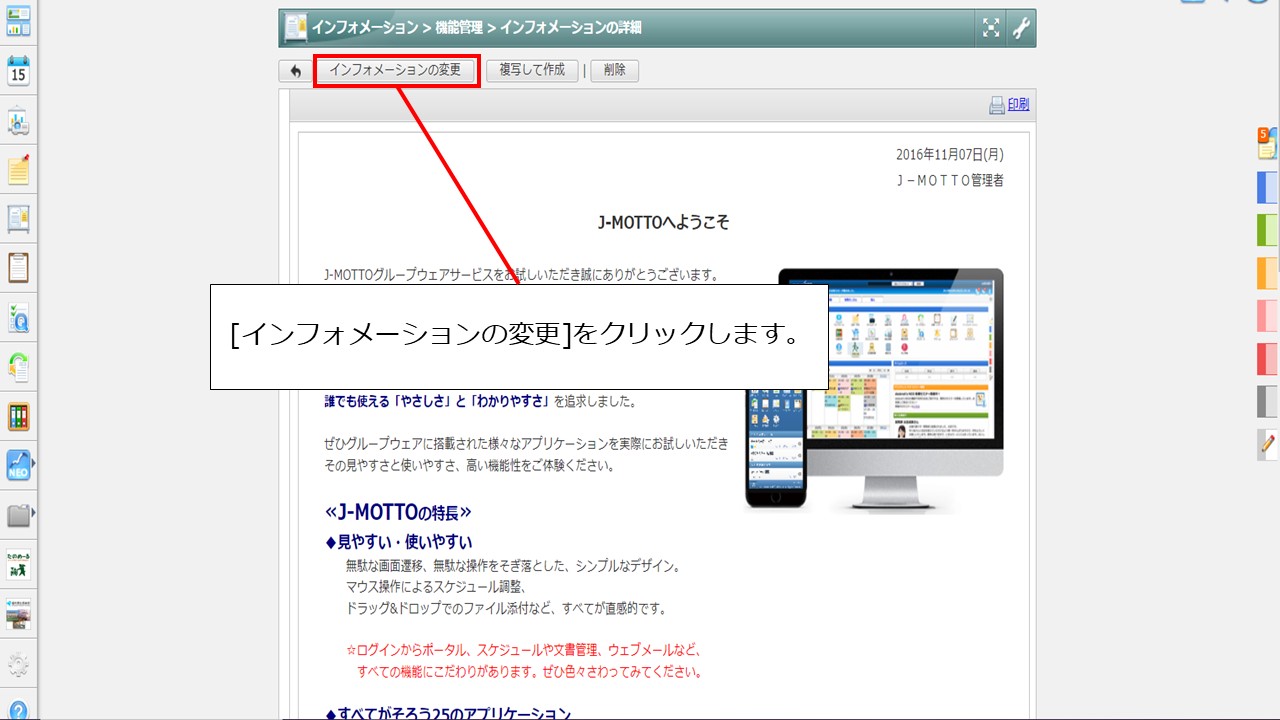Open the たのめーる sidebar icon

coord(18,565)
